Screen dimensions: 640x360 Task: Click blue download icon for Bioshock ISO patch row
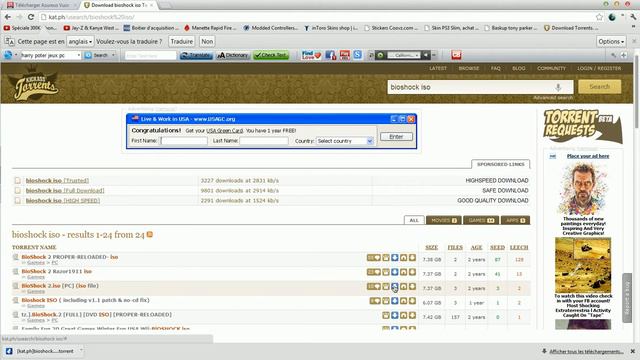(394, 301)
